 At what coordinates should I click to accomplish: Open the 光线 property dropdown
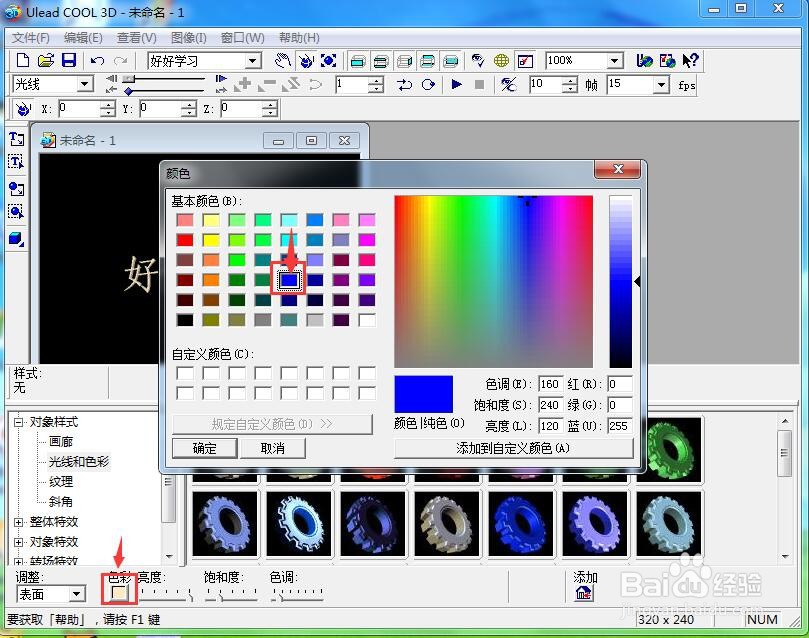tap(85, 84)
